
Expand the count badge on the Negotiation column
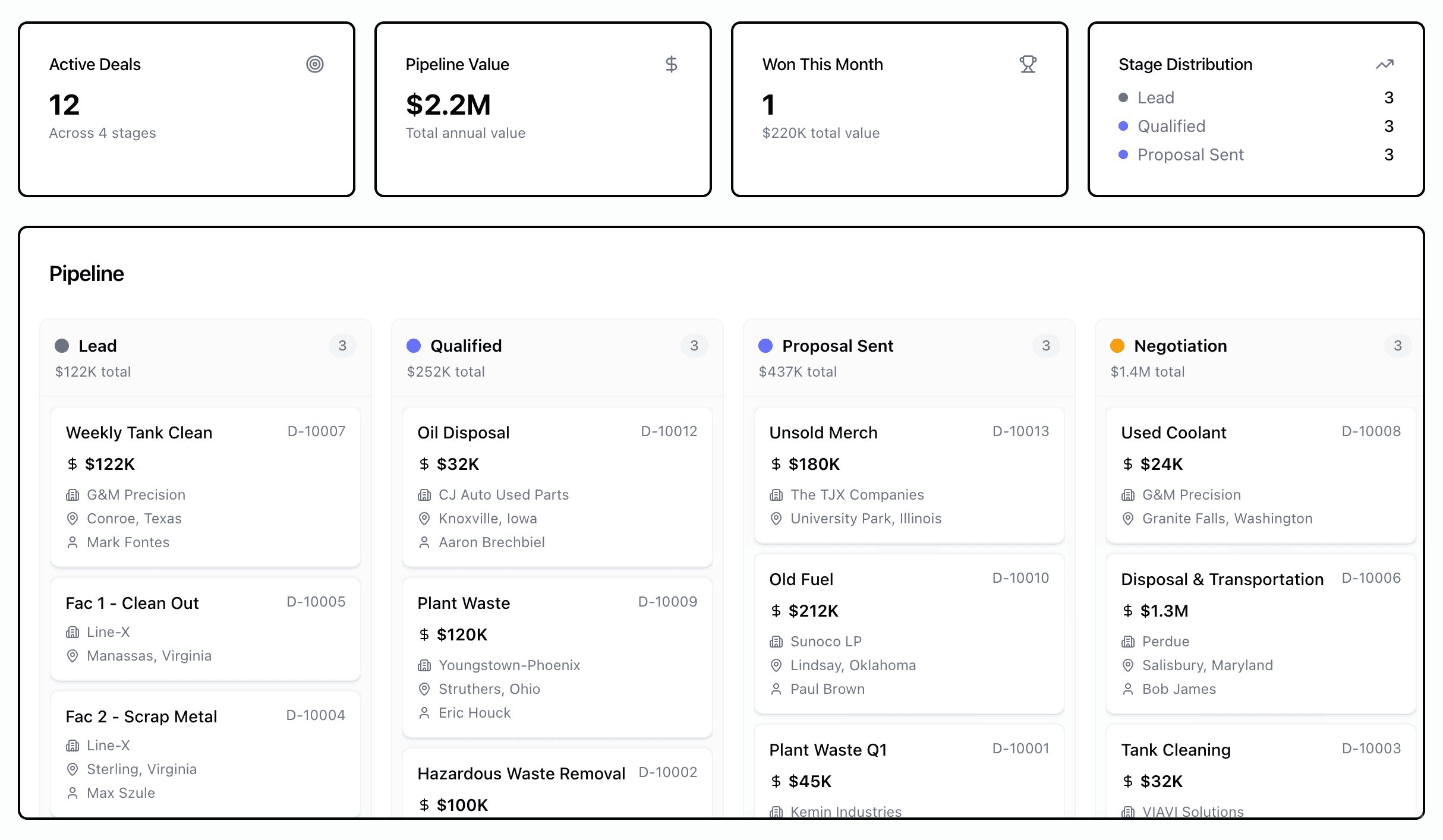click(1397, 345)
